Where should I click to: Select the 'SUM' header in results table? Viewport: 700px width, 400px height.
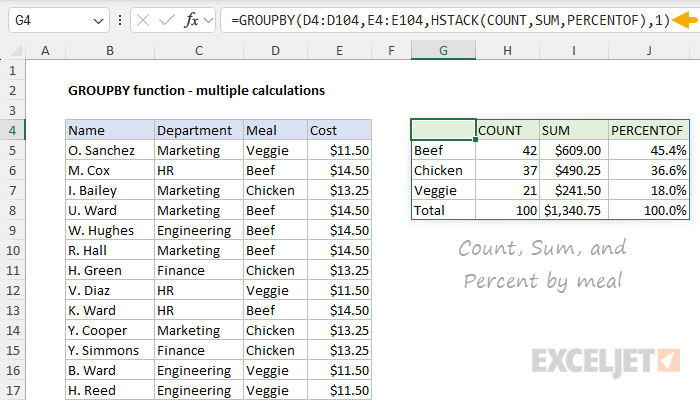(x=574, y=130)
